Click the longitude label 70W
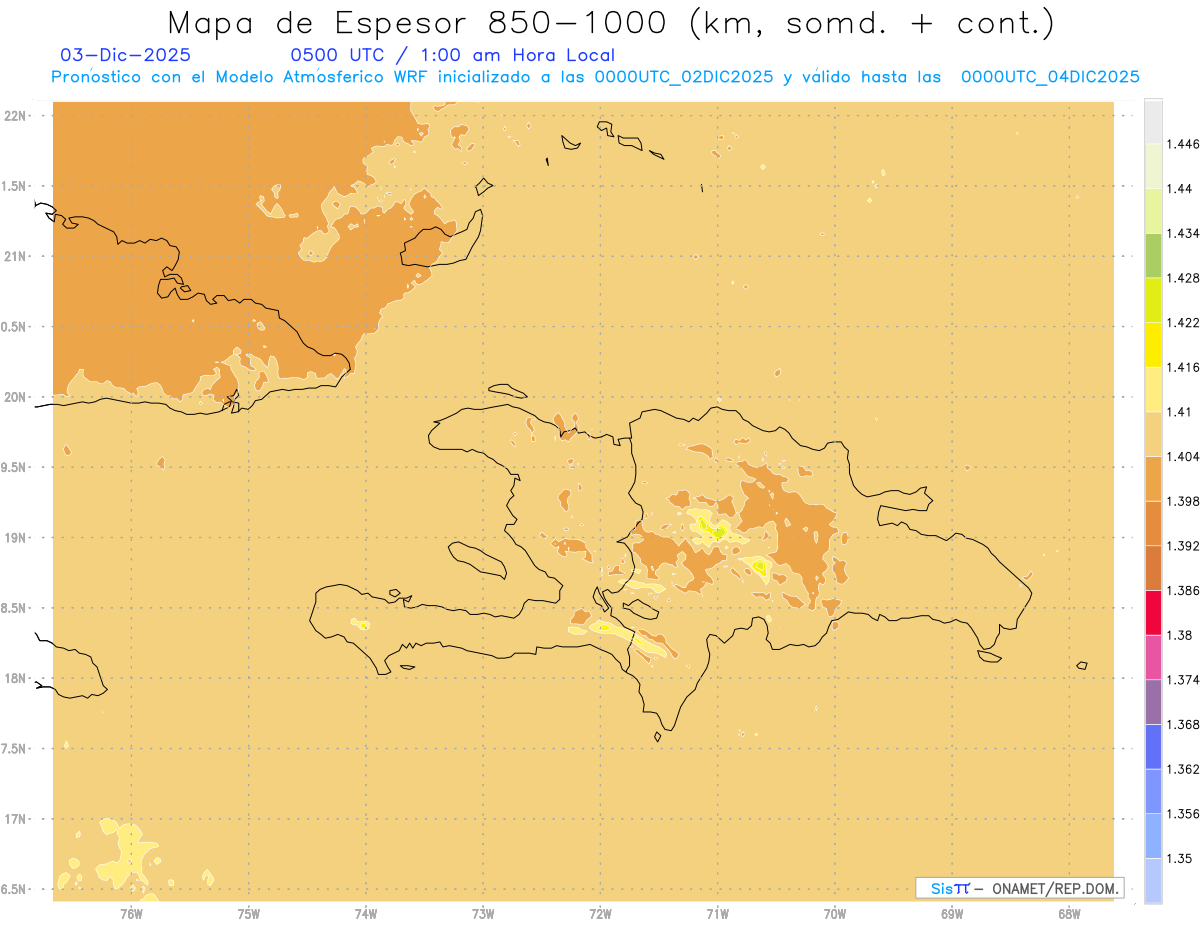 [x=834, y=913]
